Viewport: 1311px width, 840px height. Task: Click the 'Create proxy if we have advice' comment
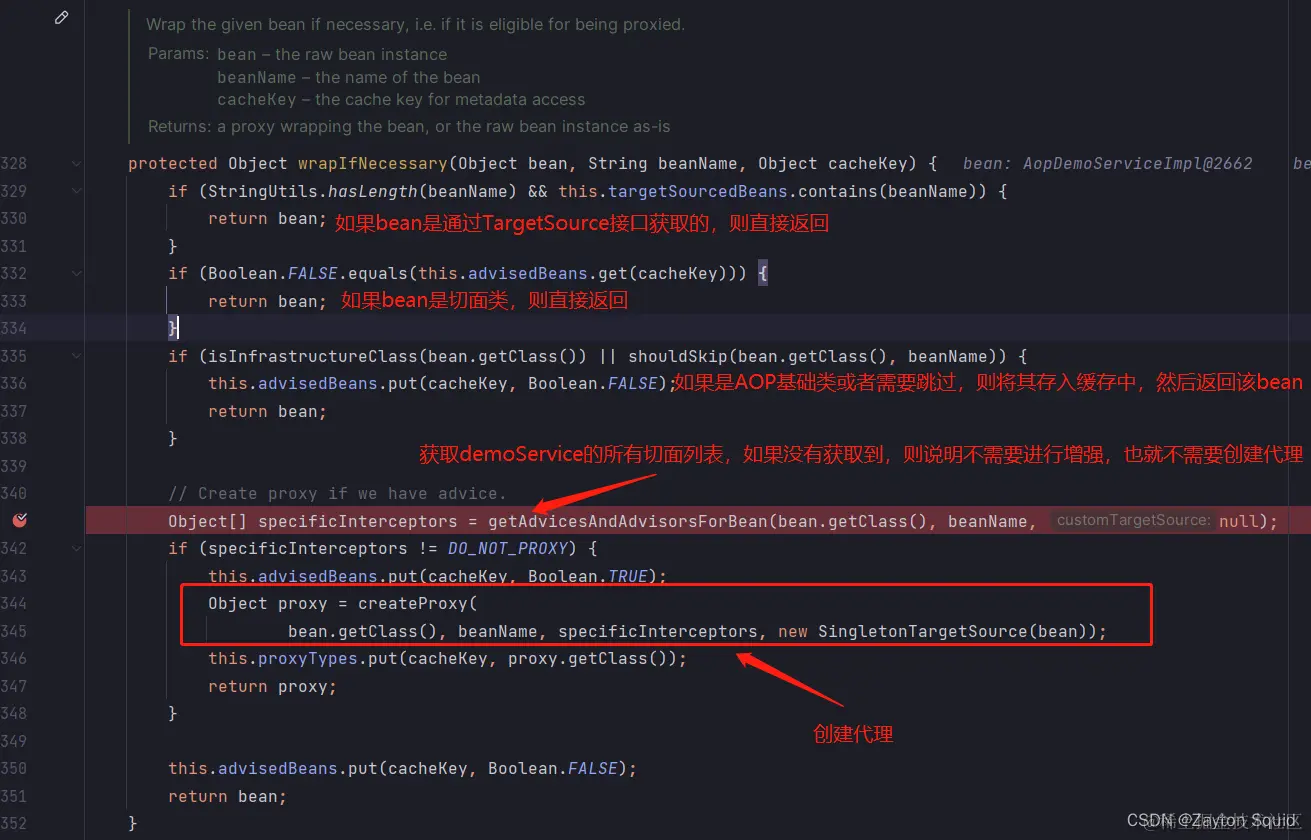tap(337, 493)
